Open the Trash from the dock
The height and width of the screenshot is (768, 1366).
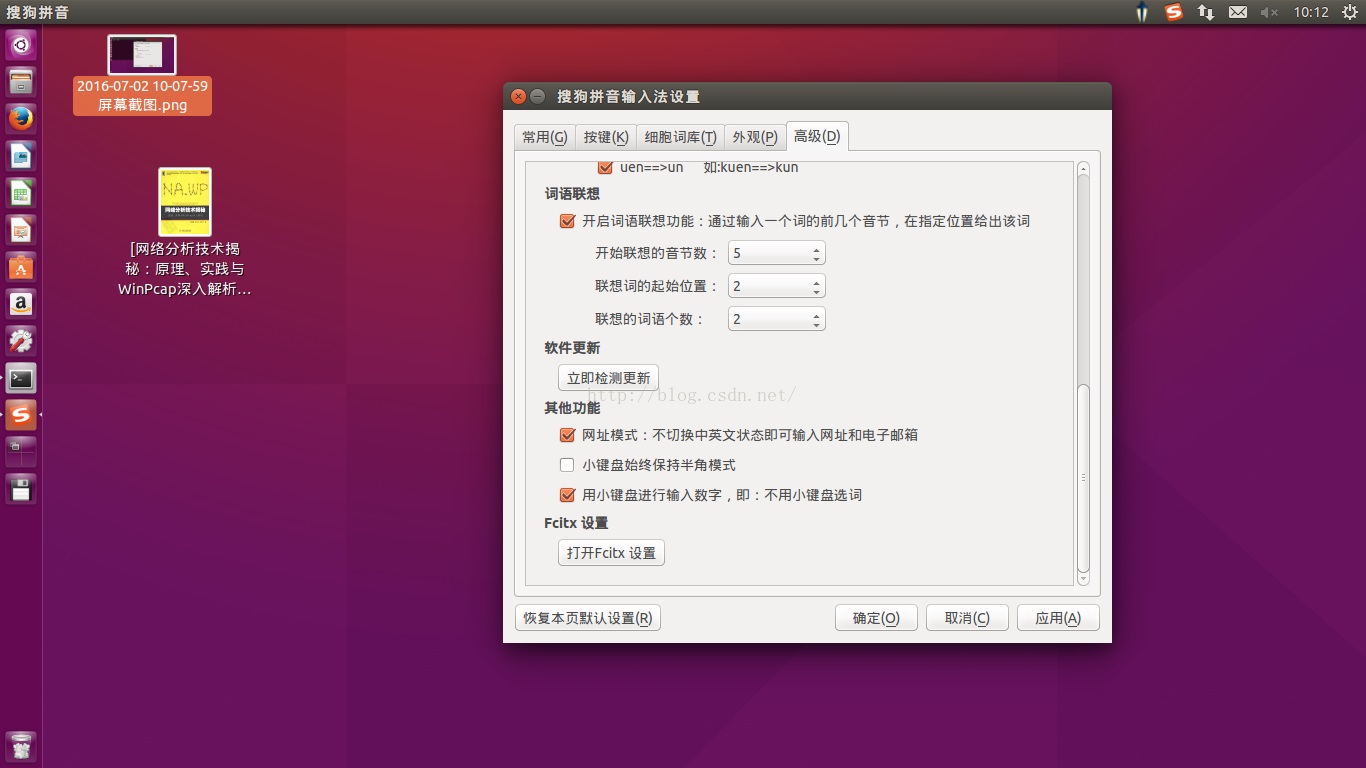(x=21, y=747)
